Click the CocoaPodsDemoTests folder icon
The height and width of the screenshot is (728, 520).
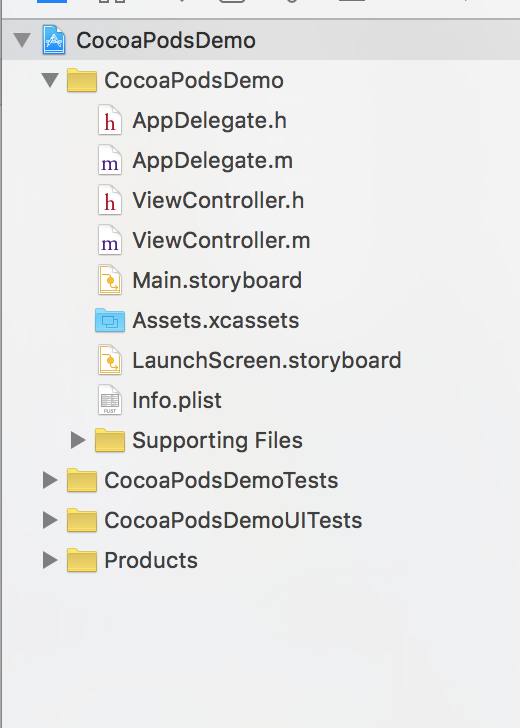[x=82, y=480]
